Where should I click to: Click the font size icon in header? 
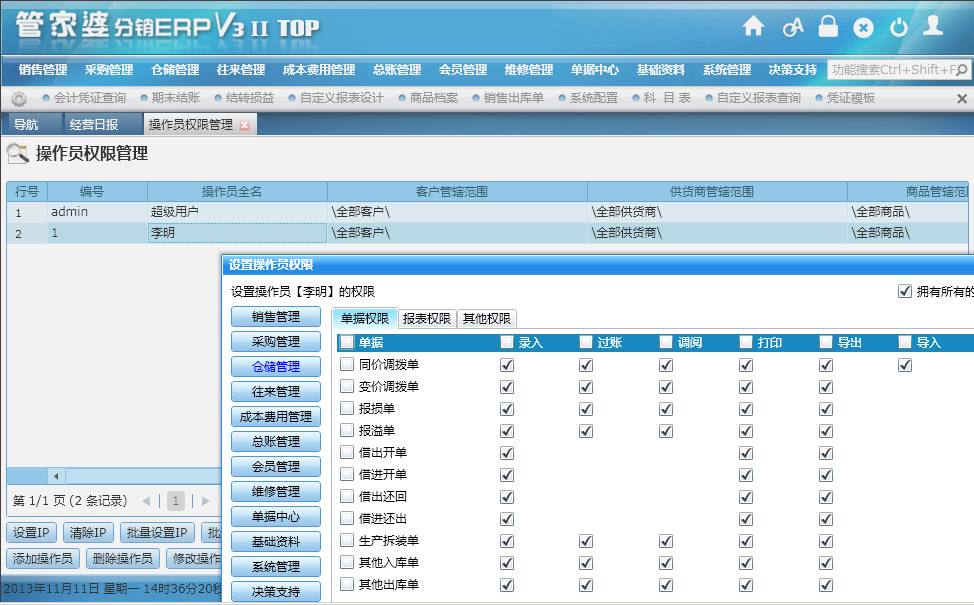point(792,27)
